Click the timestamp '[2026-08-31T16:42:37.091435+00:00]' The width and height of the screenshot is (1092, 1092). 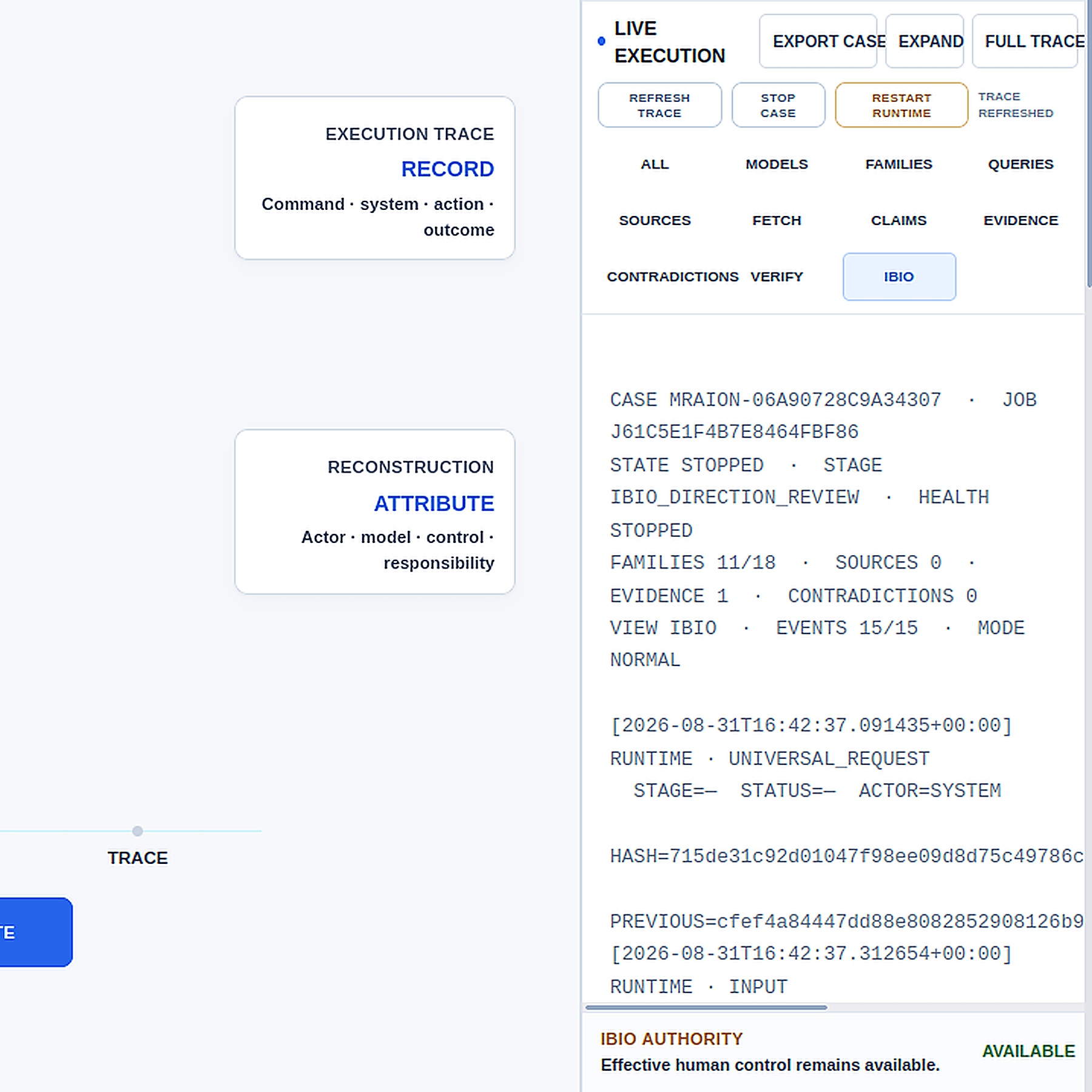coord(812,726)
